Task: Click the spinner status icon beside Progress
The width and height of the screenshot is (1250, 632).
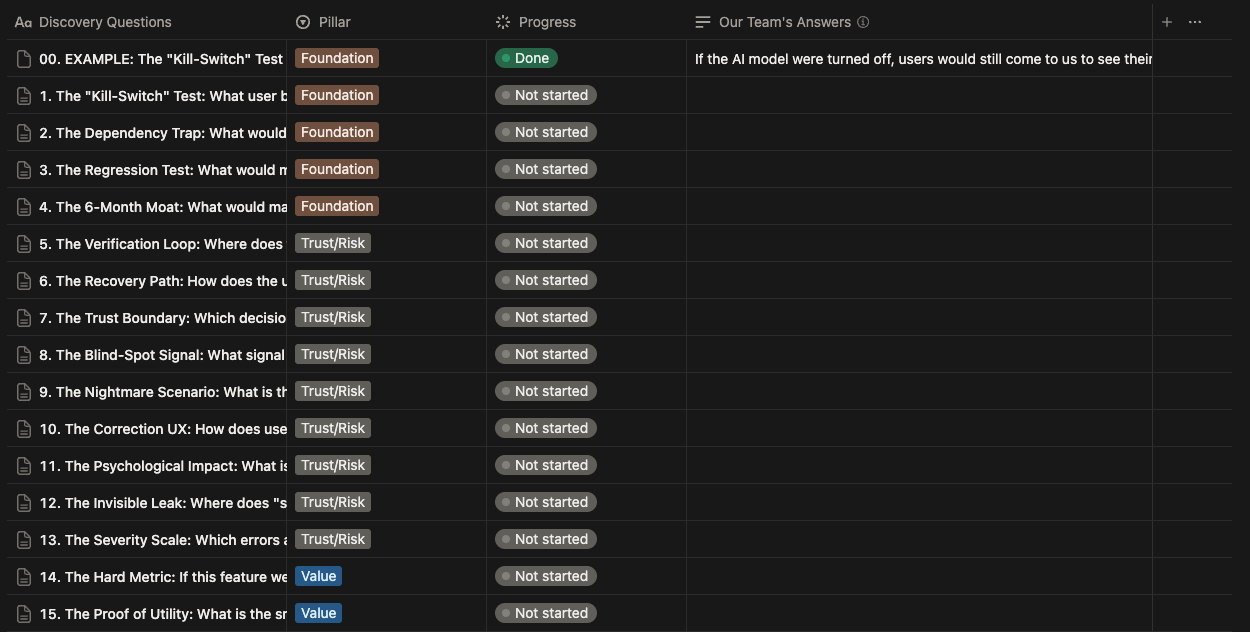Action: pos(501,21)
